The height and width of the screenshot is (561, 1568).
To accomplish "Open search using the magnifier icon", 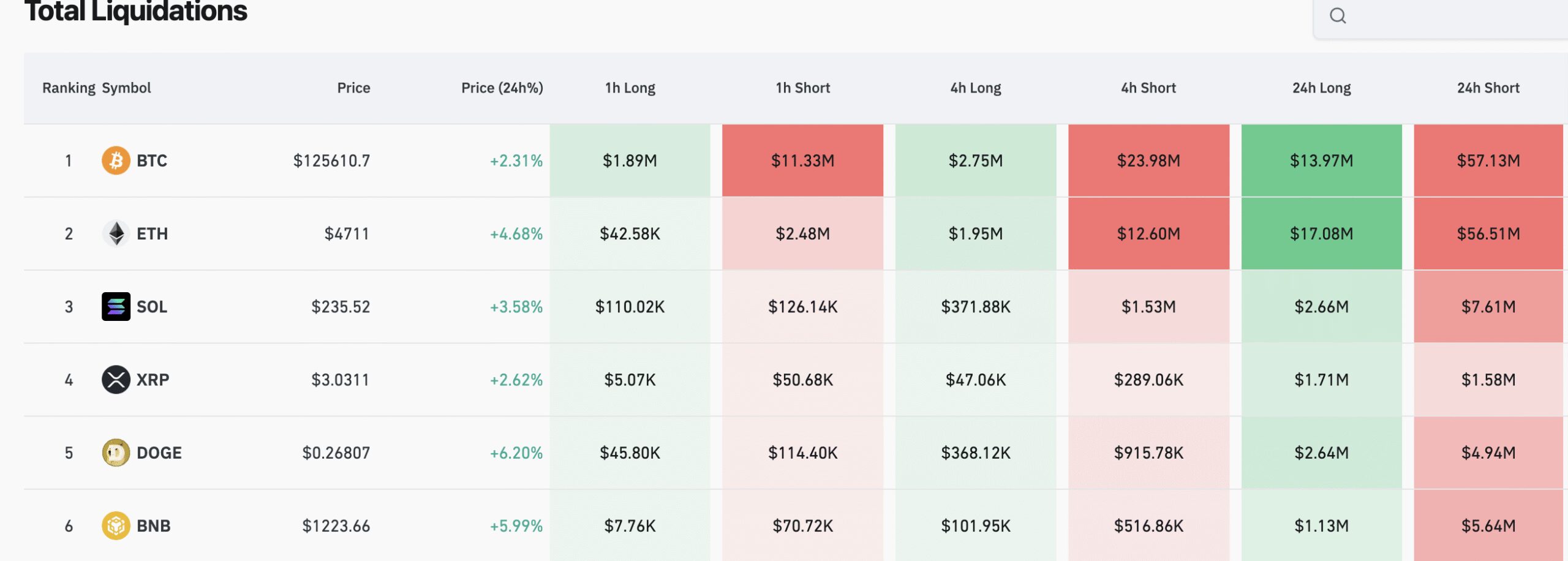I will pos(1338,15).
